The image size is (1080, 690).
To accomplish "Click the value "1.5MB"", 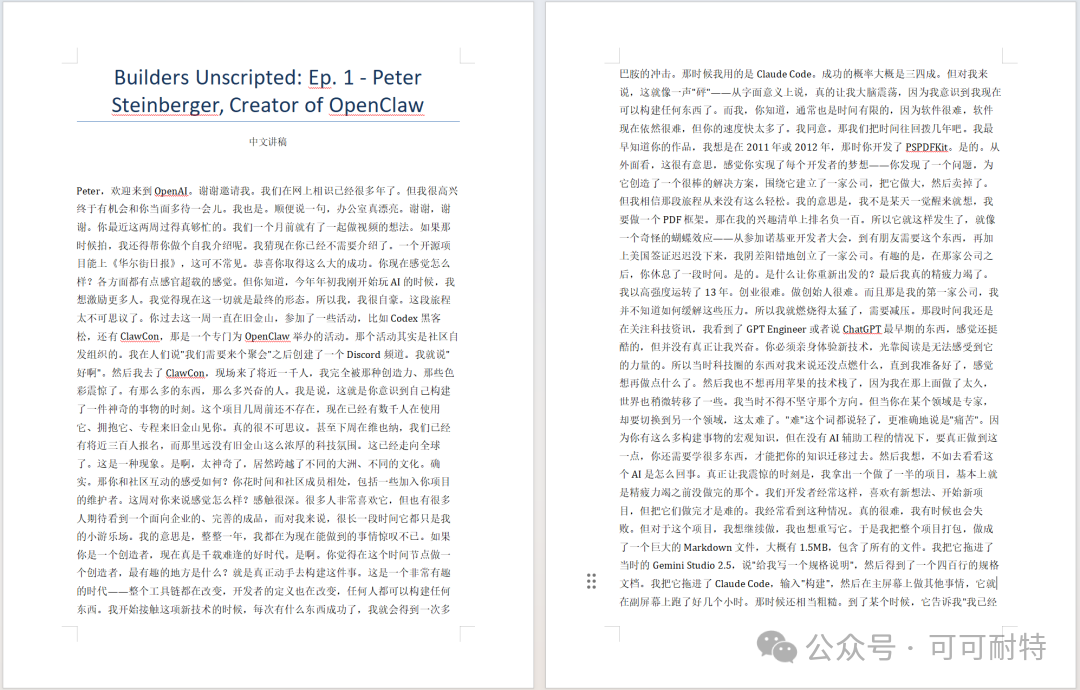I will [814, 547].
